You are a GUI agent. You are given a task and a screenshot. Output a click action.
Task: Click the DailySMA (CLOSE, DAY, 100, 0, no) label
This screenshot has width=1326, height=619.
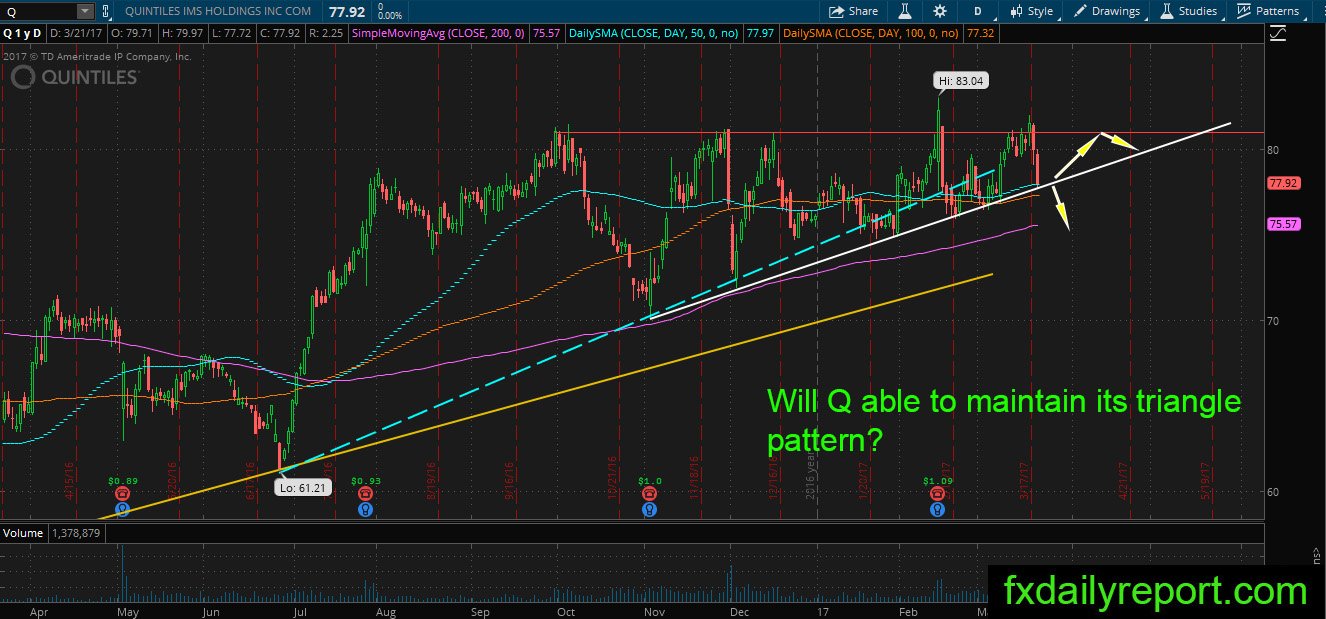tap(871, 33)
